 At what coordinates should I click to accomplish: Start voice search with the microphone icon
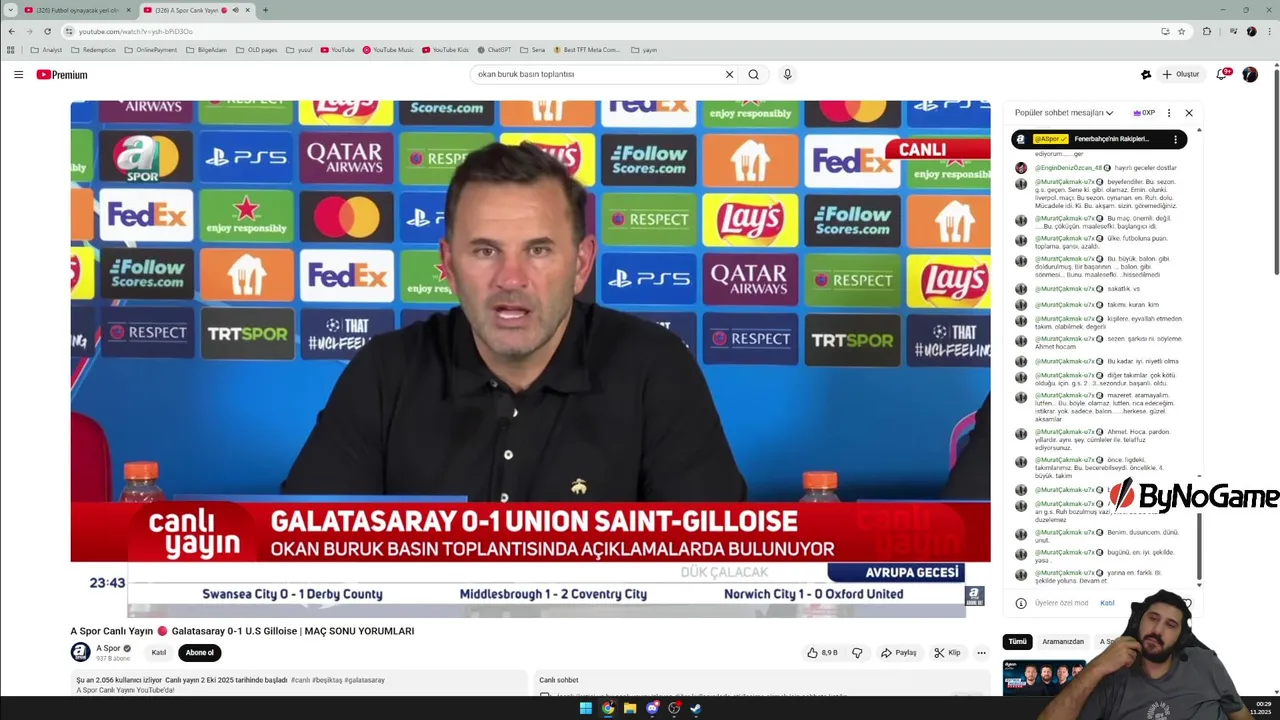[787, 74]
